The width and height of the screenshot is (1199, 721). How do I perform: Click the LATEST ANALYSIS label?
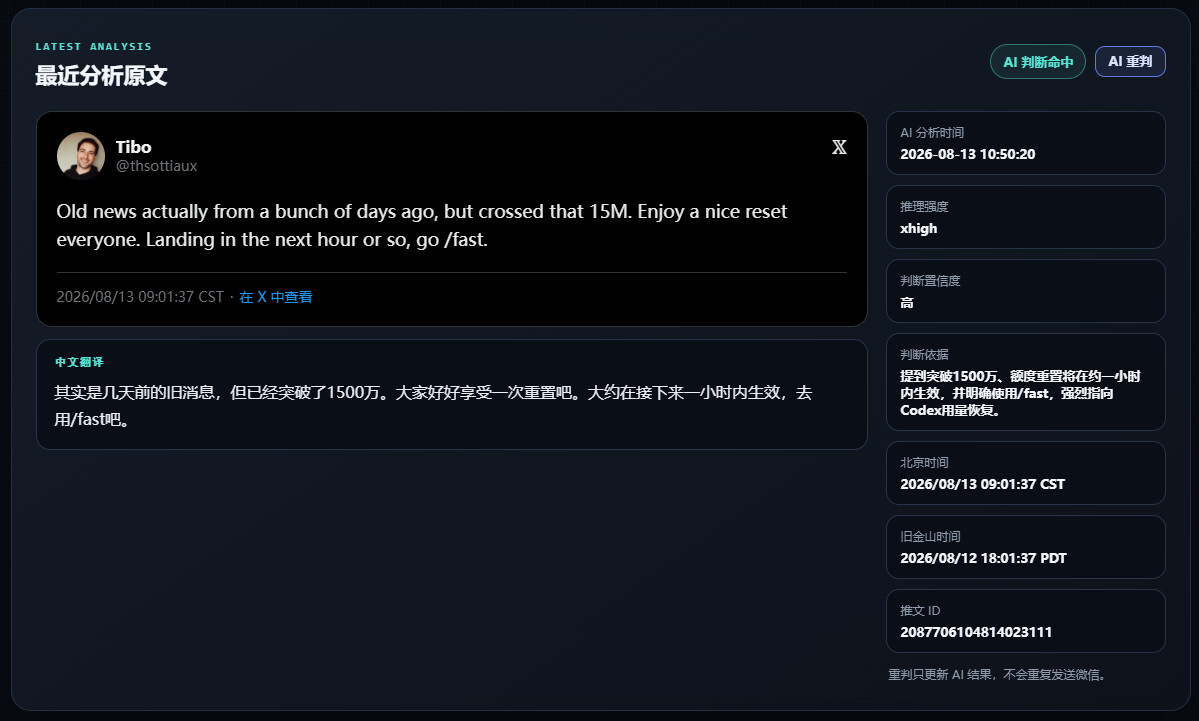[x=93, y=47]
